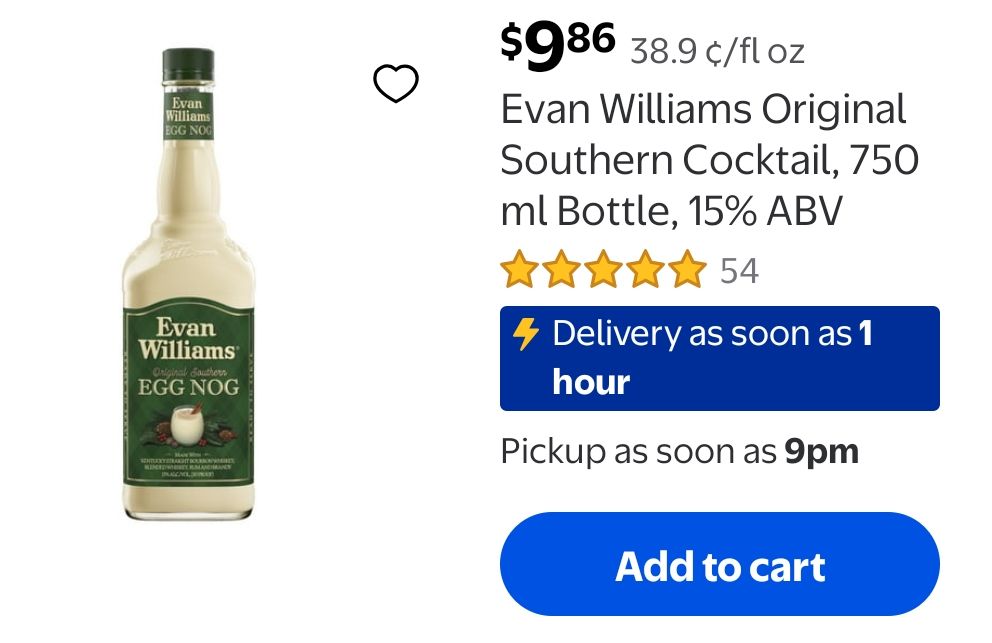Click the fourth rating star
Screen dimensions: 992x643
[645, 270]
